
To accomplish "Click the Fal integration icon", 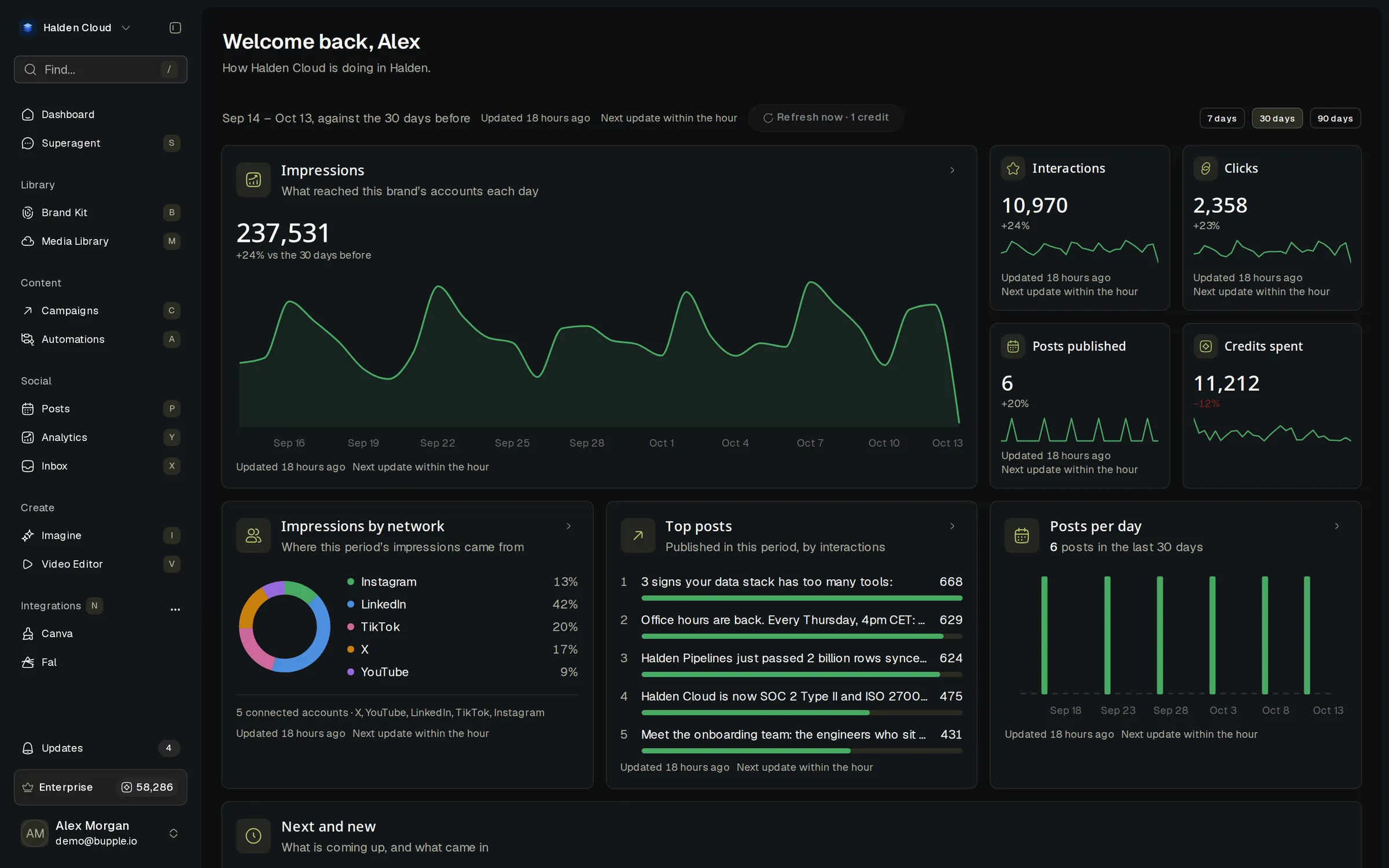I will pos(28,662).
